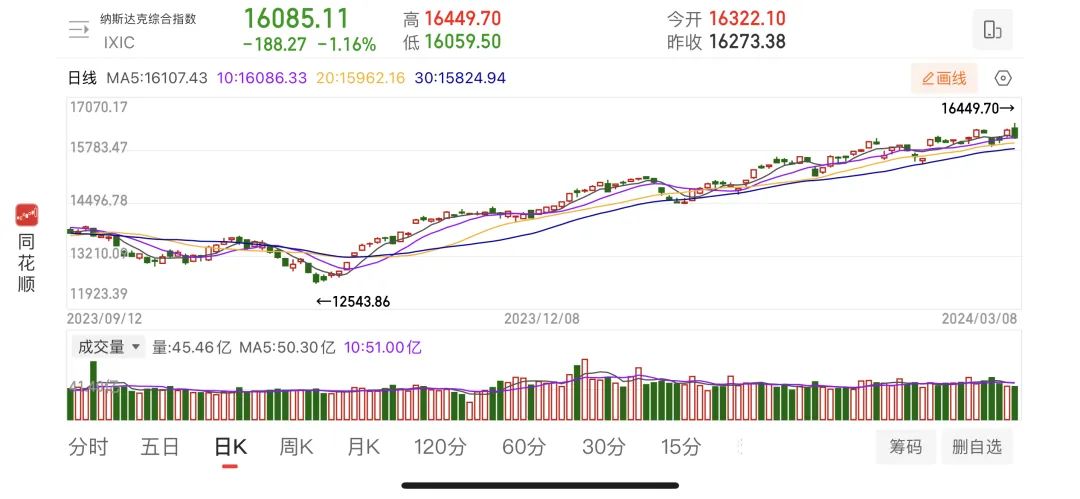The image size is (1080, 499).
Task: Switch to 周K tab
Action: (296, 447)
